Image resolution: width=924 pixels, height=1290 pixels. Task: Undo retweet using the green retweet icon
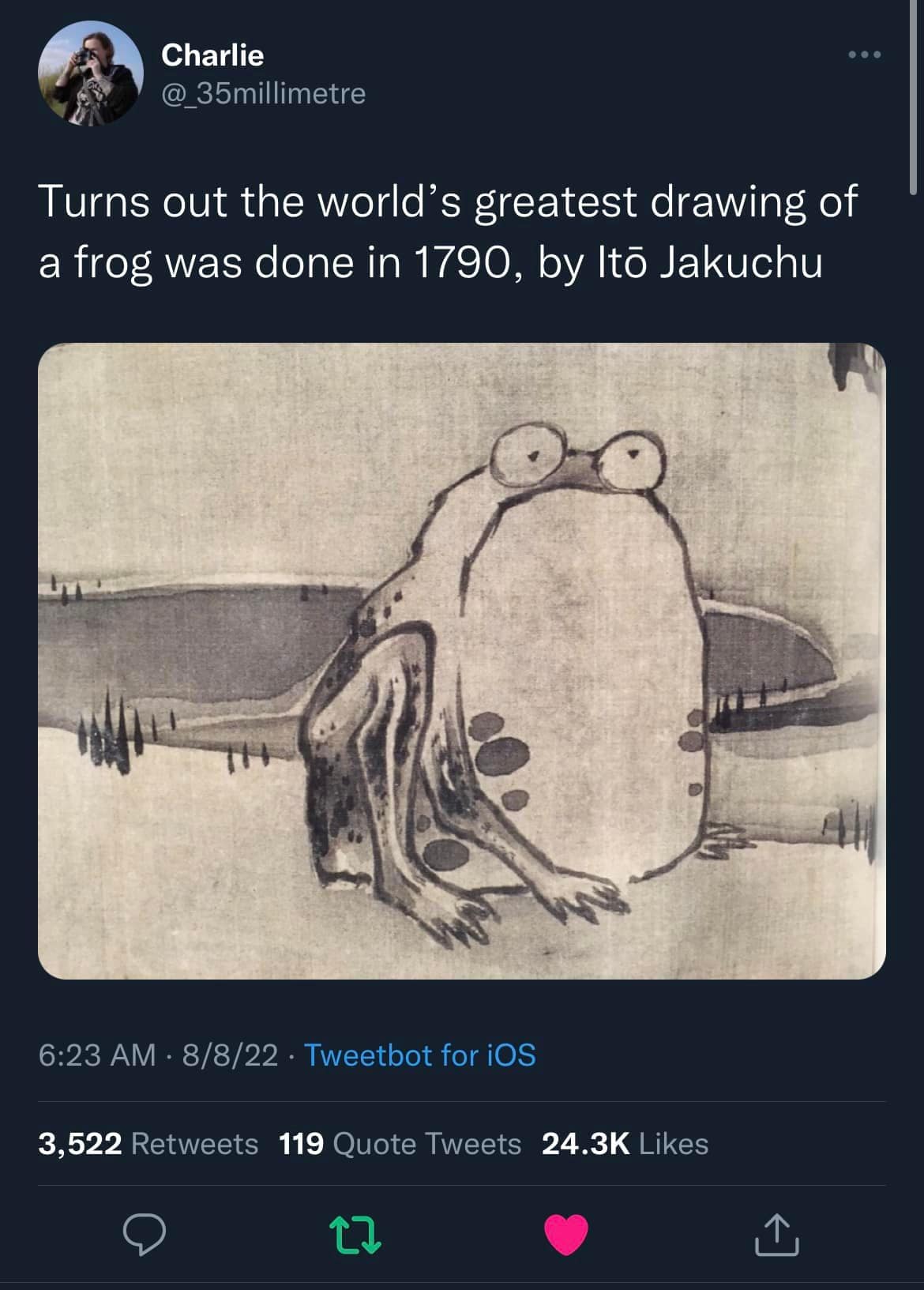pyautogui.click(x=355, y=1235)
